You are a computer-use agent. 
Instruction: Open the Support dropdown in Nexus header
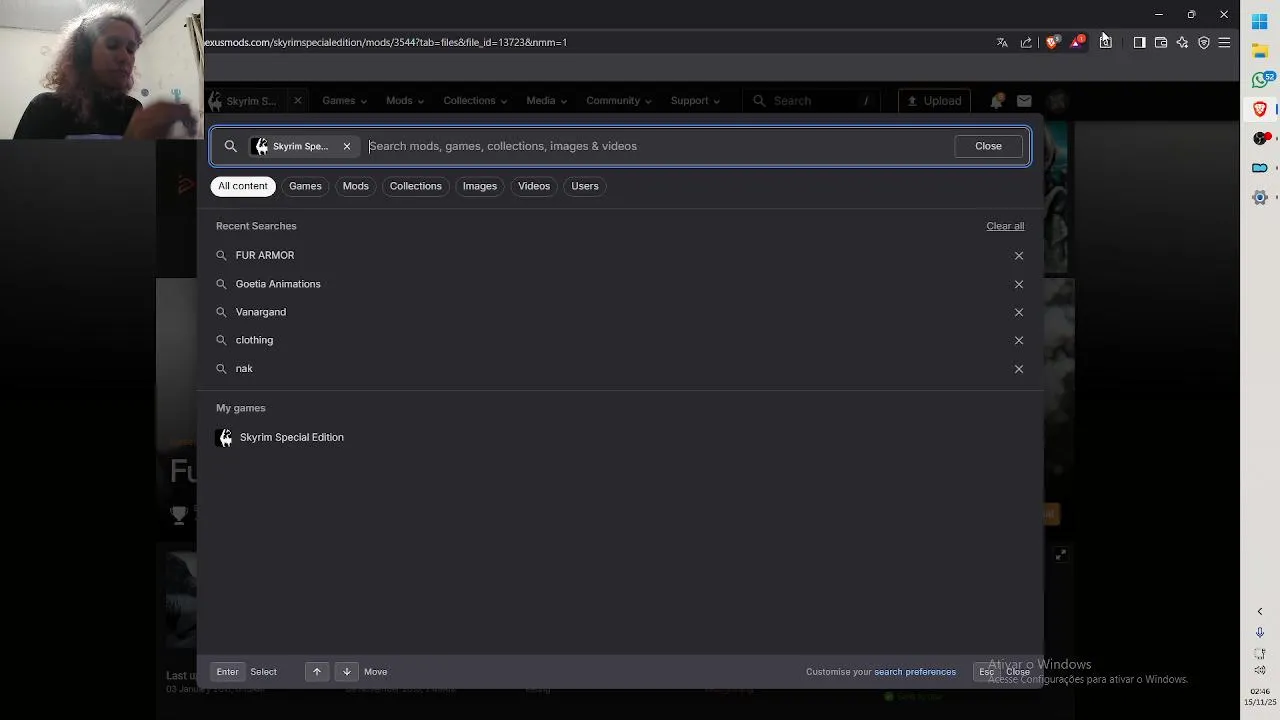[x=695, y=101]
